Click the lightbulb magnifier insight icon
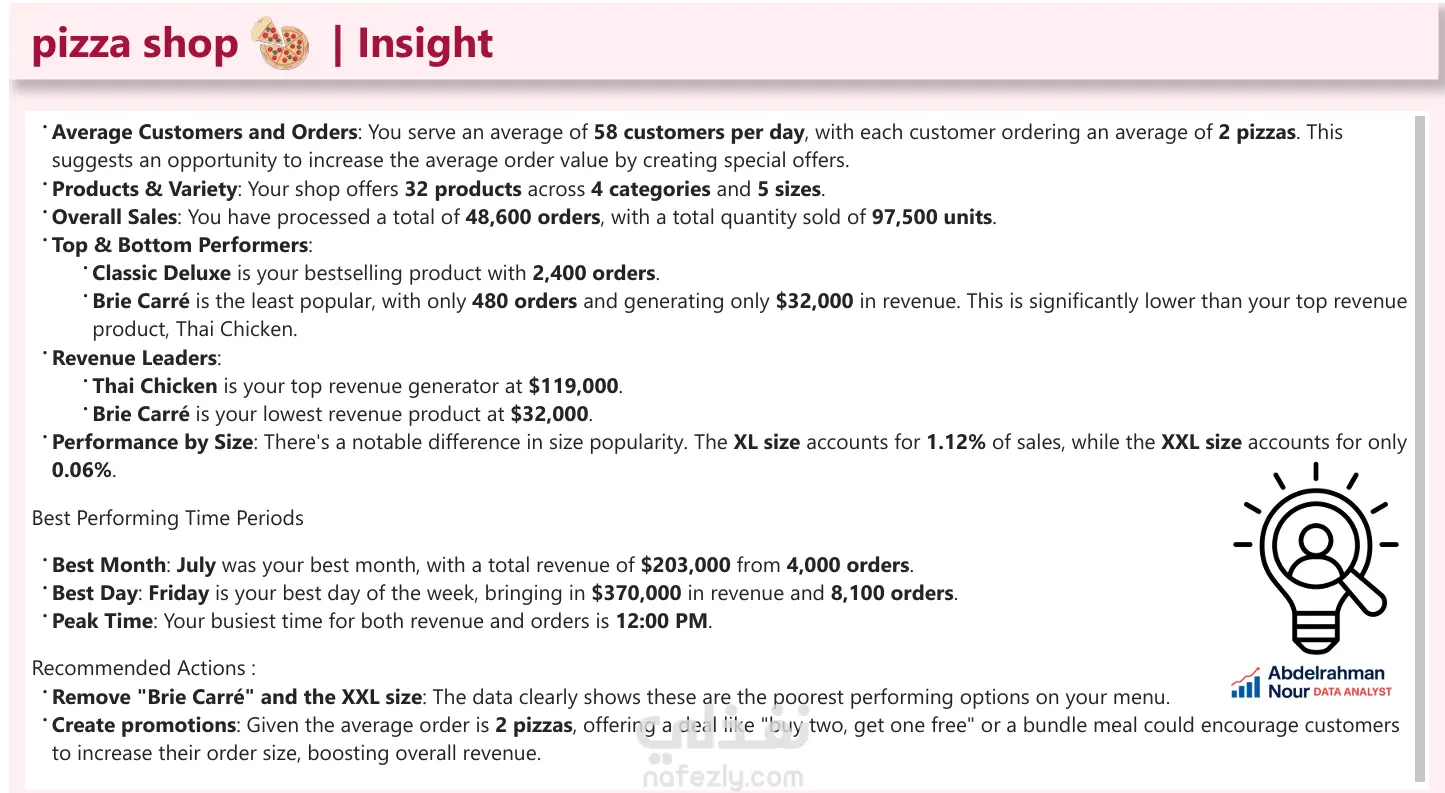The width and height of the screenshot is (1445, 793). coord(1315,556)
